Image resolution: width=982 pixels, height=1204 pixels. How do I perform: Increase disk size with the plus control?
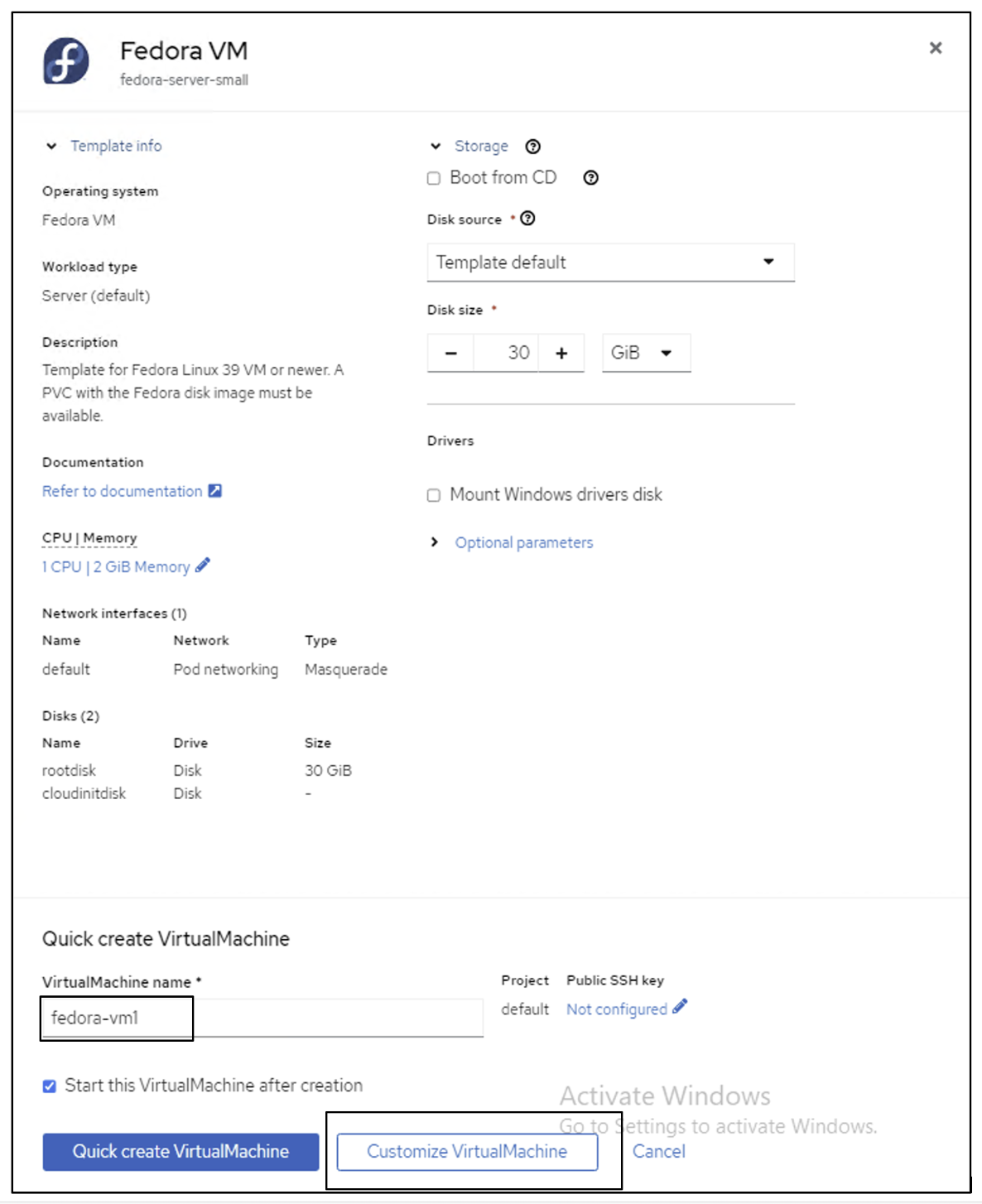point(561,352)
